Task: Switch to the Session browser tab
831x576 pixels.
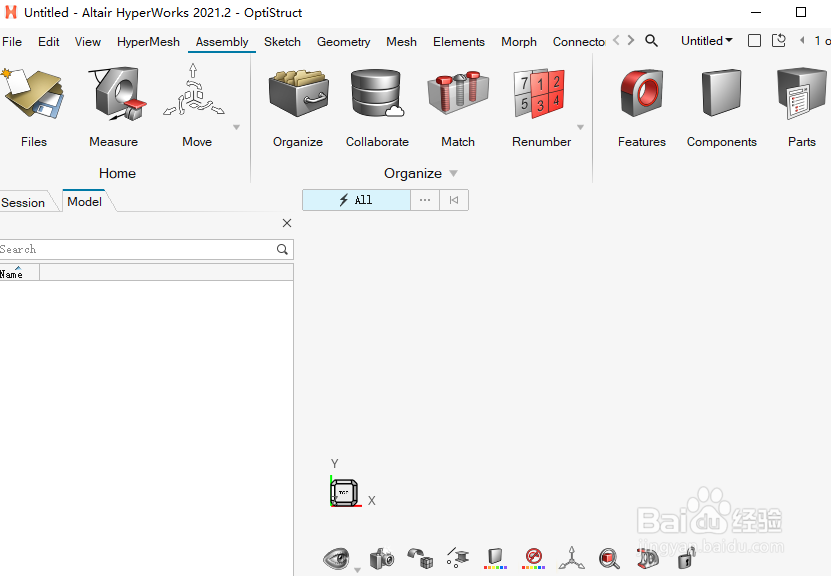Action: [x=23, y=202]
